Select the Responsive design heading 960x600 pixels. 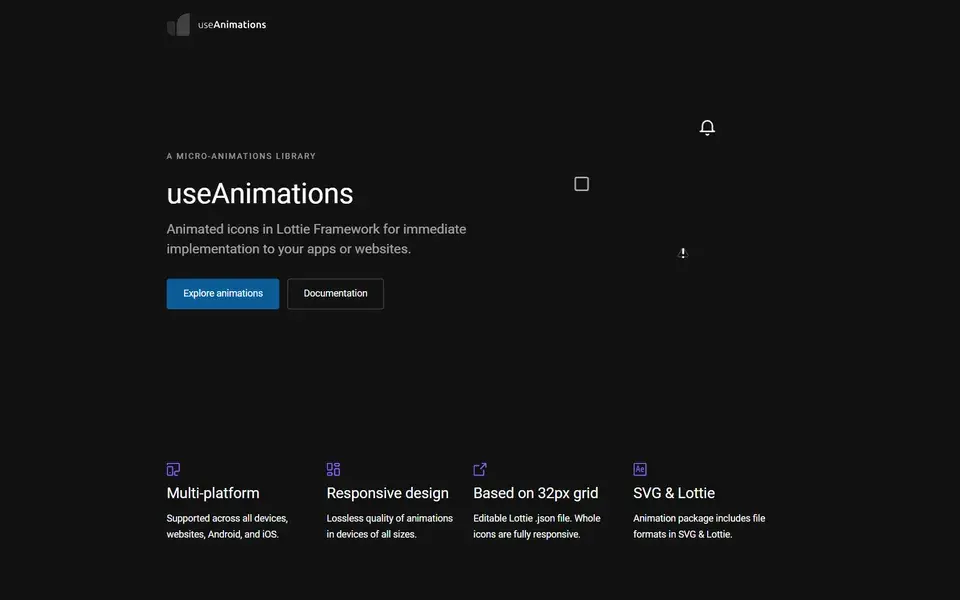click(388, 493)
